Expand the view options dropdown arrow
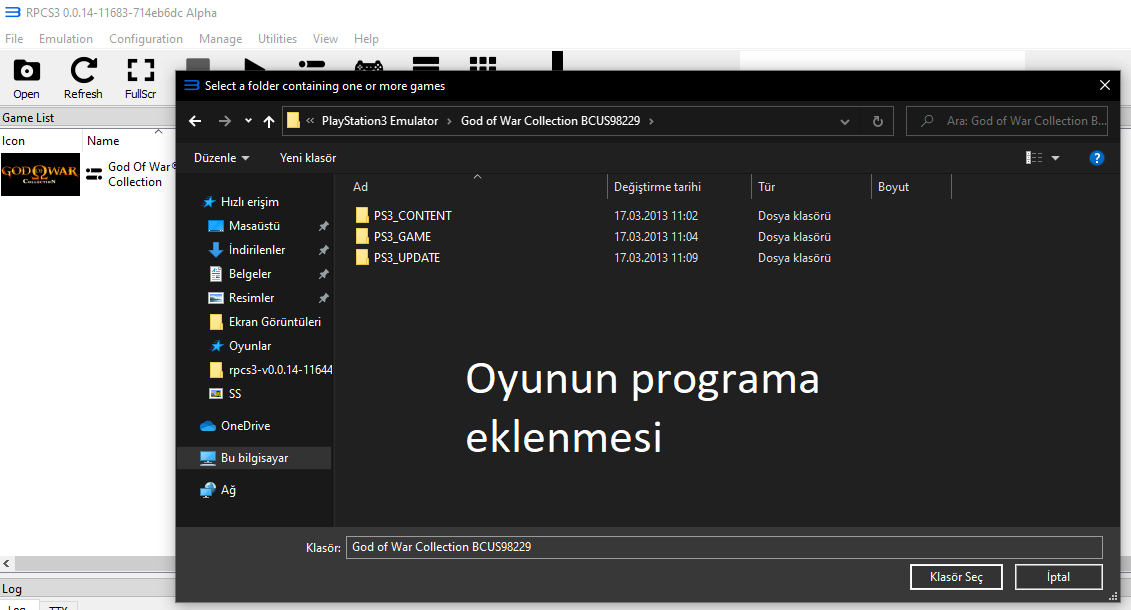The image size is (1131, 610). click(1055, 158)
